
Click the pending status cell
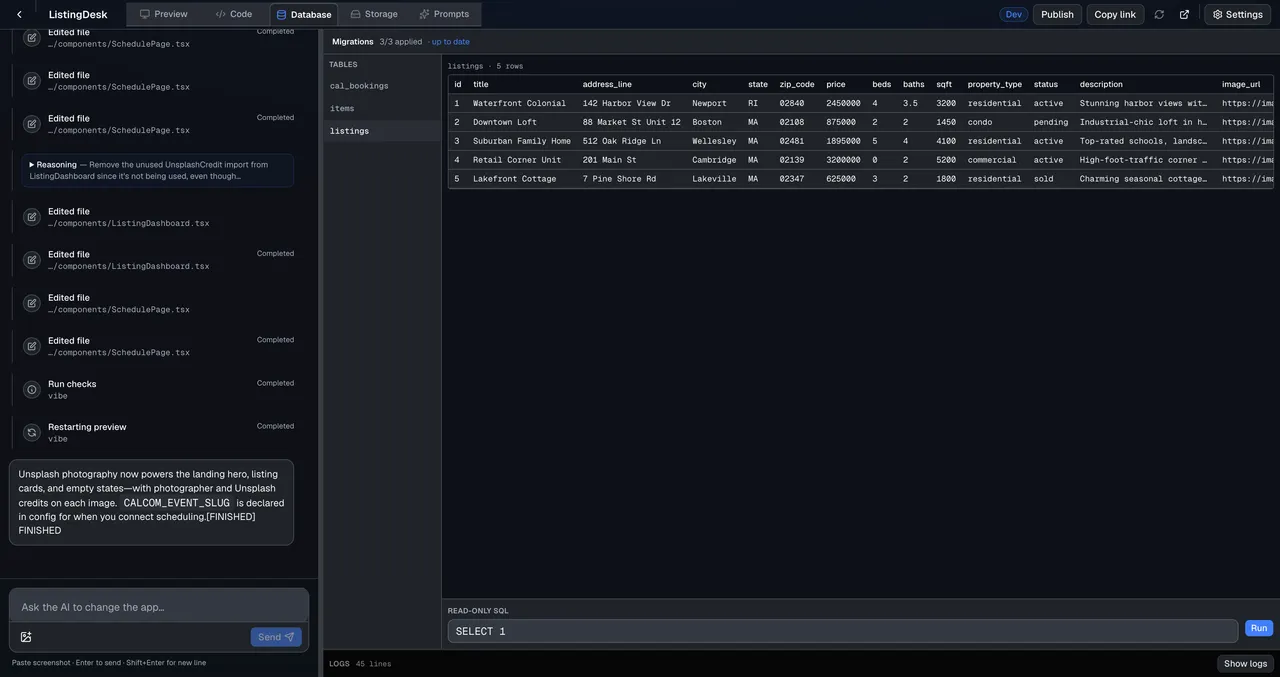pyautogui.click(x=1051, y=122)
